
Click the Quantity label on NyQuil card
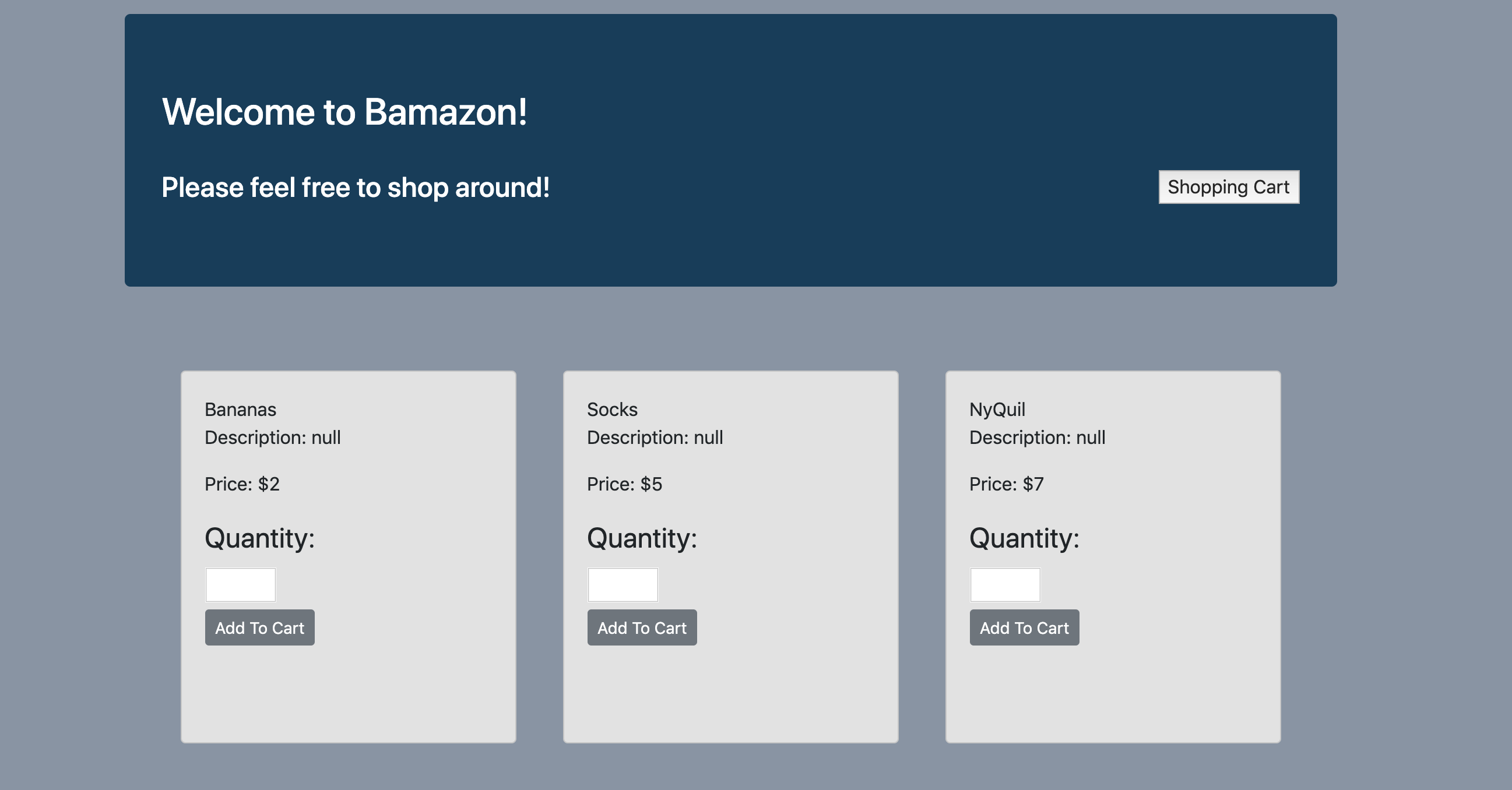click(1024, 538)
